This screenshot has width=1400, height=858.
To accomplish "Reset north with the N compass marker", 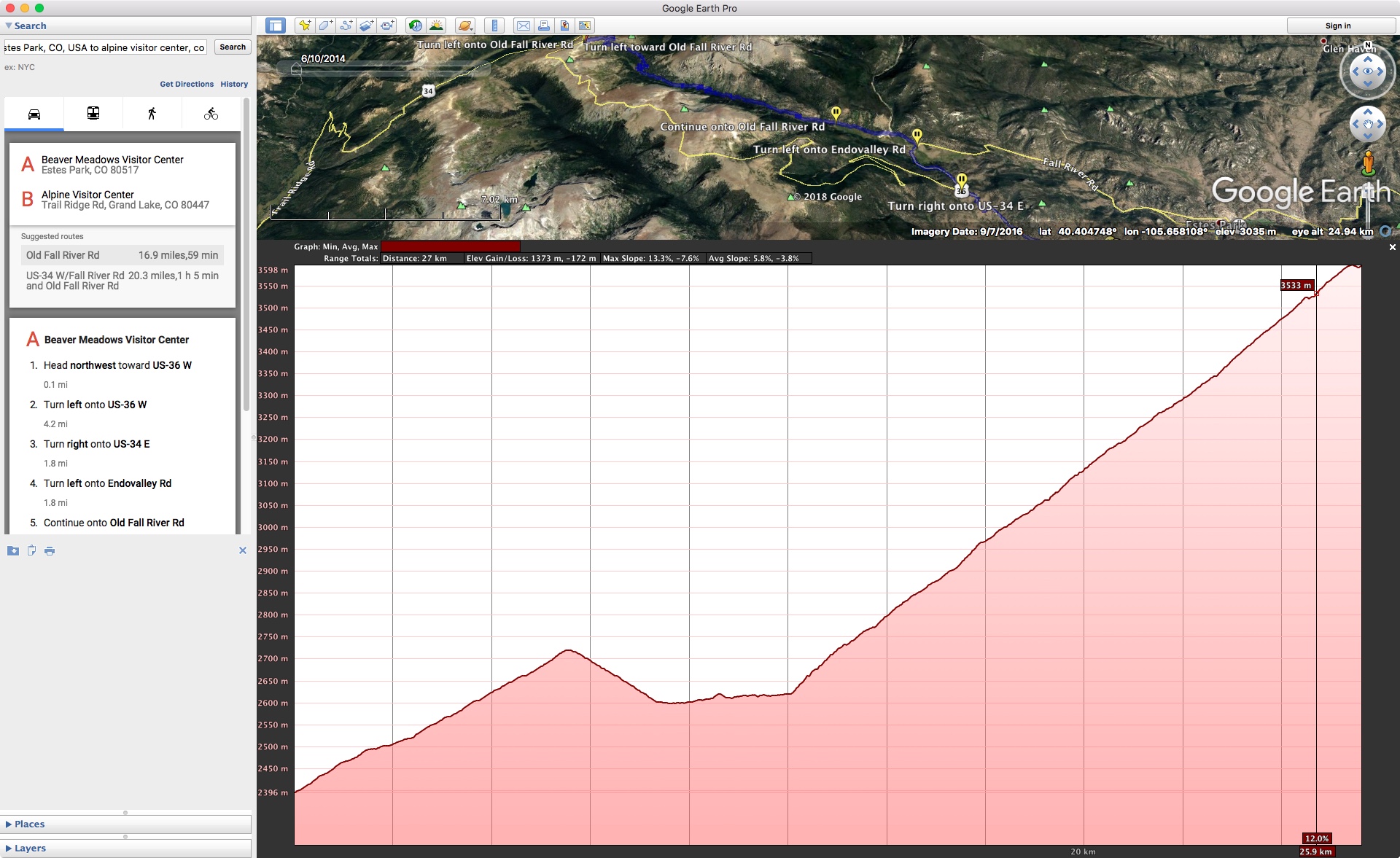I will [1368, 45].
